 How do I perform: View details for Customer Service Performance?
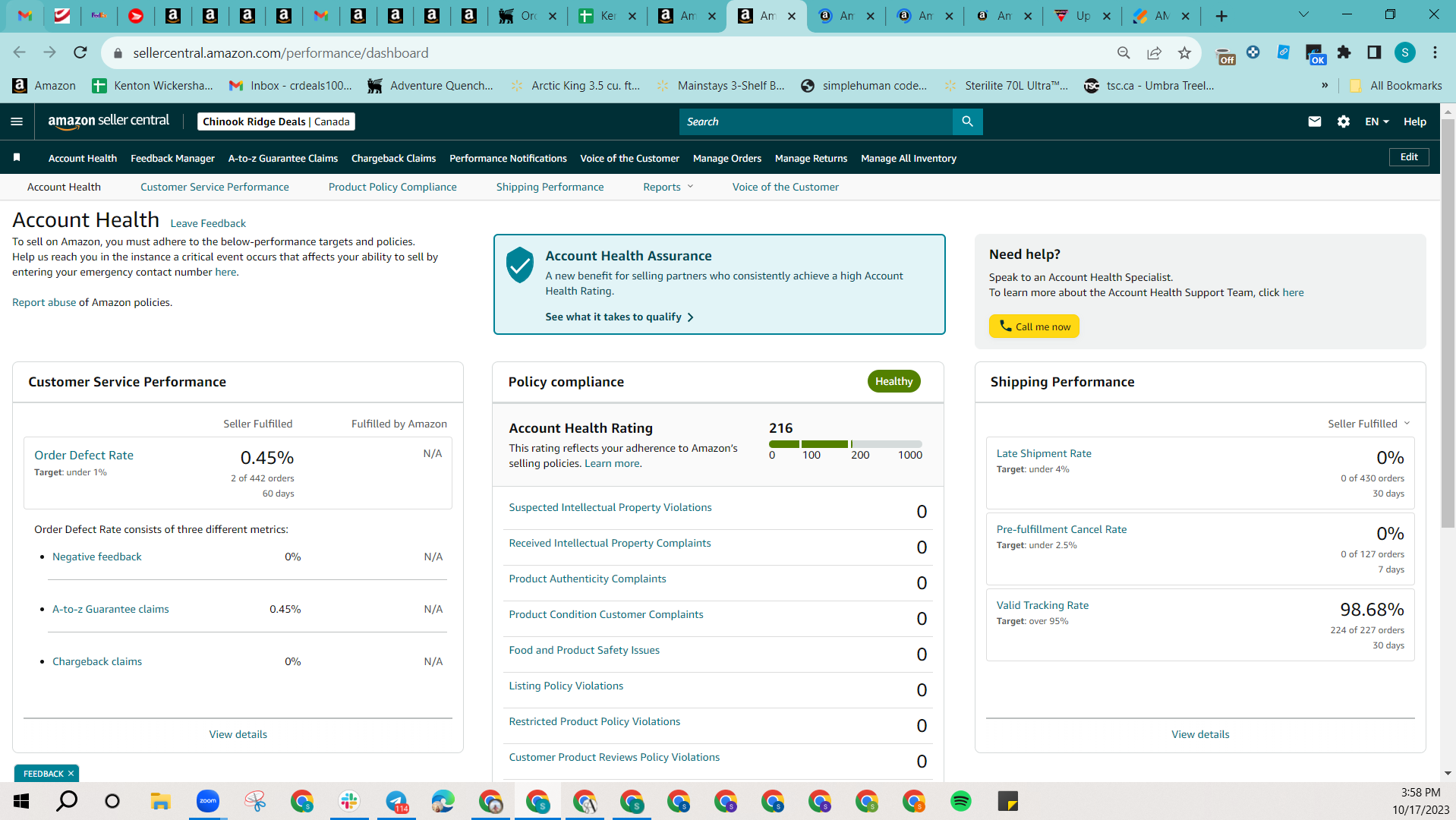238,734
